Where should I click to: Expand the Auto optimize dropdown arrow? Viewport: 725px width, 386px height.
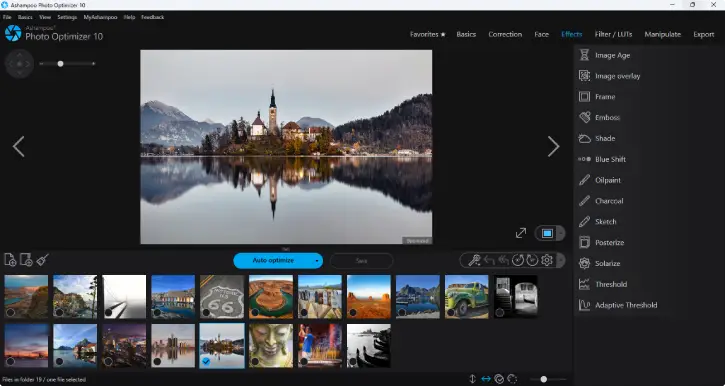(x=317, y=261)
